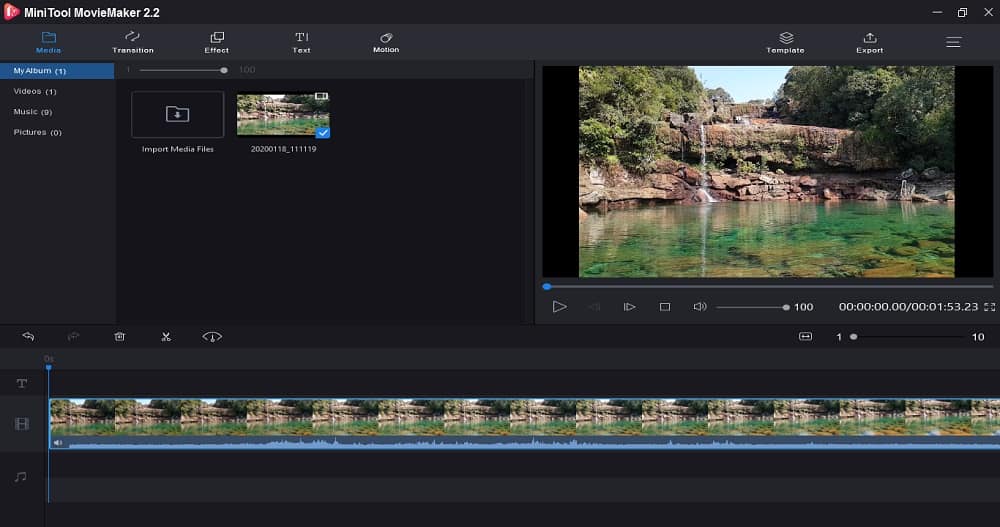This screenshot has width=1000, height=527.
Task: Click the playback timecode display
Action: point(908,307)
